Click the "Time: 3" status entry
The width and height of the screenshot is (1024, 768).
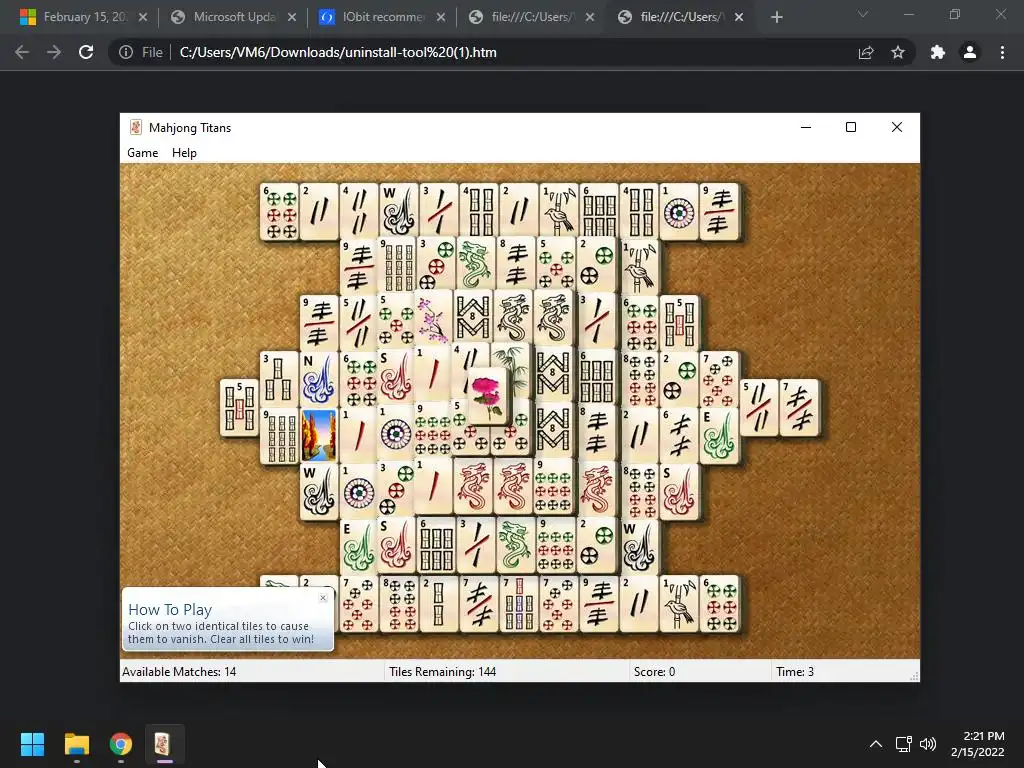point(794,671)
